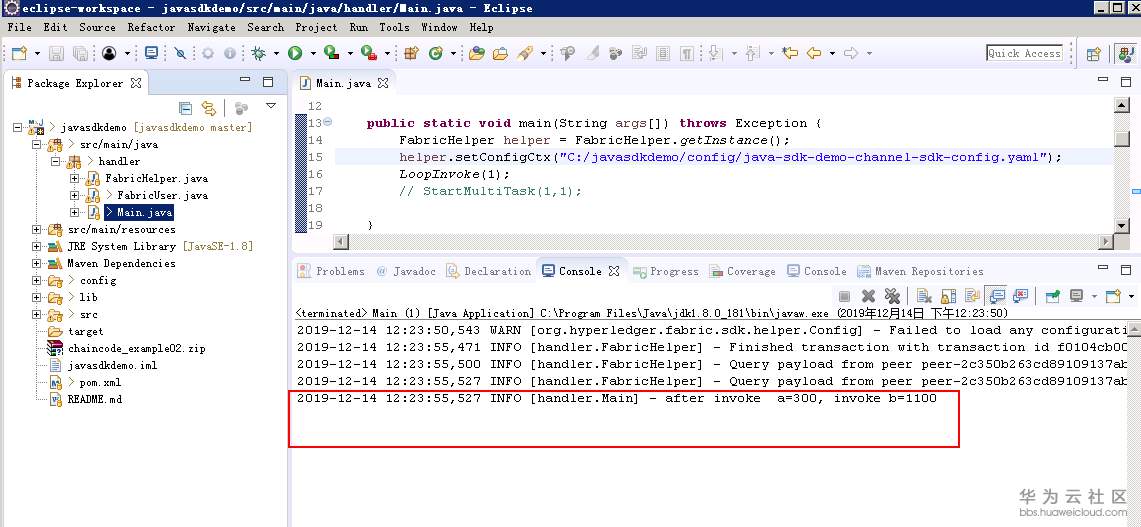Image resolution: width=1141 pixels, height=527 pixels.
Task: Open the Navigate menu
Action: (x=211, y=28)
